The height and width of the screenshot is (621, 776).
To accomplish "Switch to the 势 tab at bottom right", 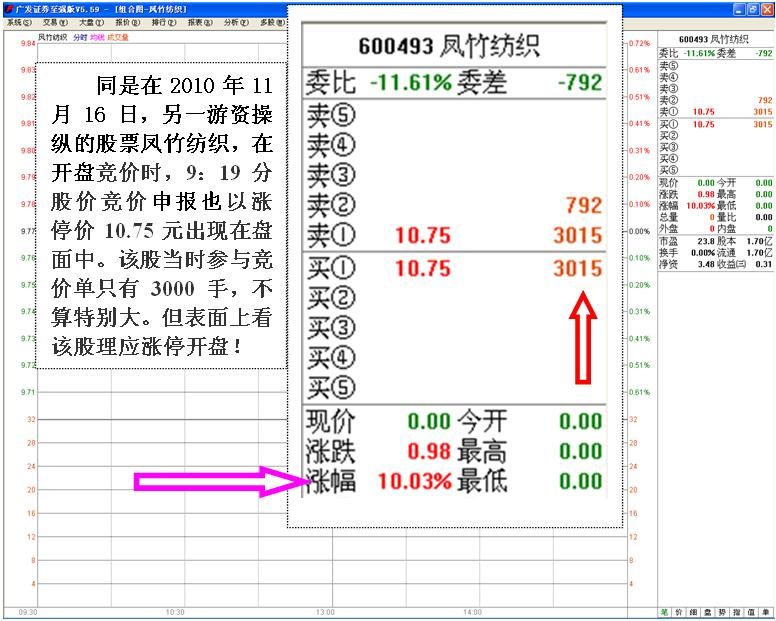I will [723, 613].
